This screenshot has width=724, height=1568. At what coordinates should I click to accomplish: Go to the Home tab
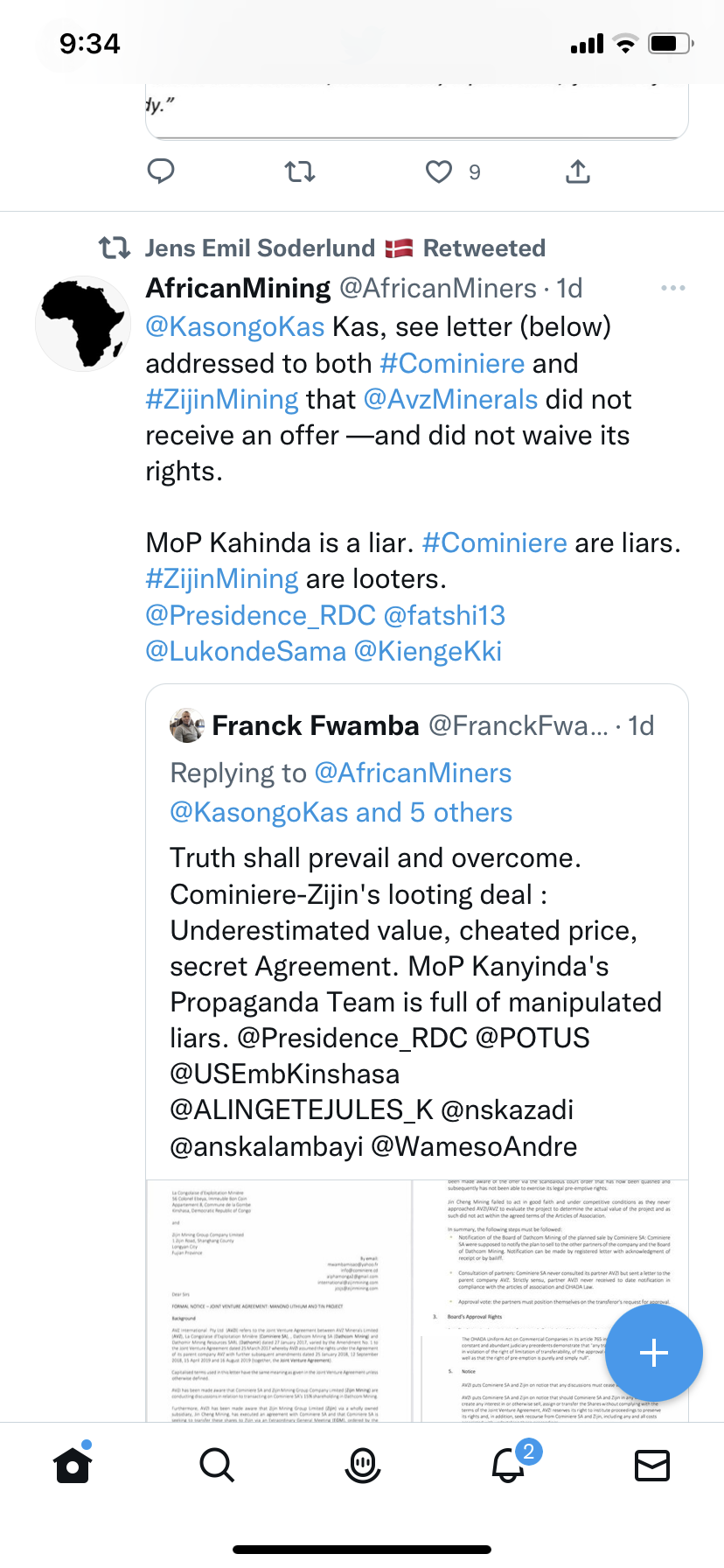pyautogui.click(x=73, y=1465)
